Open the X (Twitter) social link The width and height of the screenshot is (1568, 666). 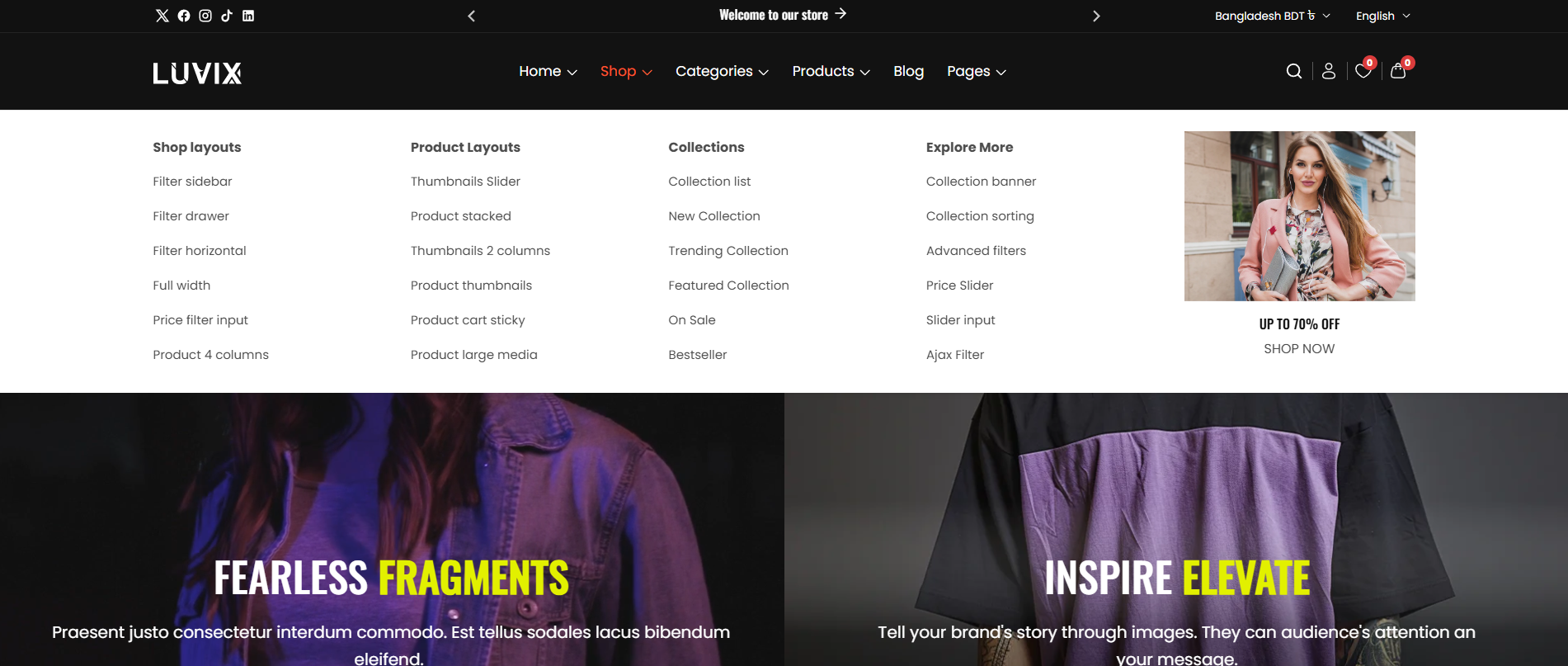(162, 16)
